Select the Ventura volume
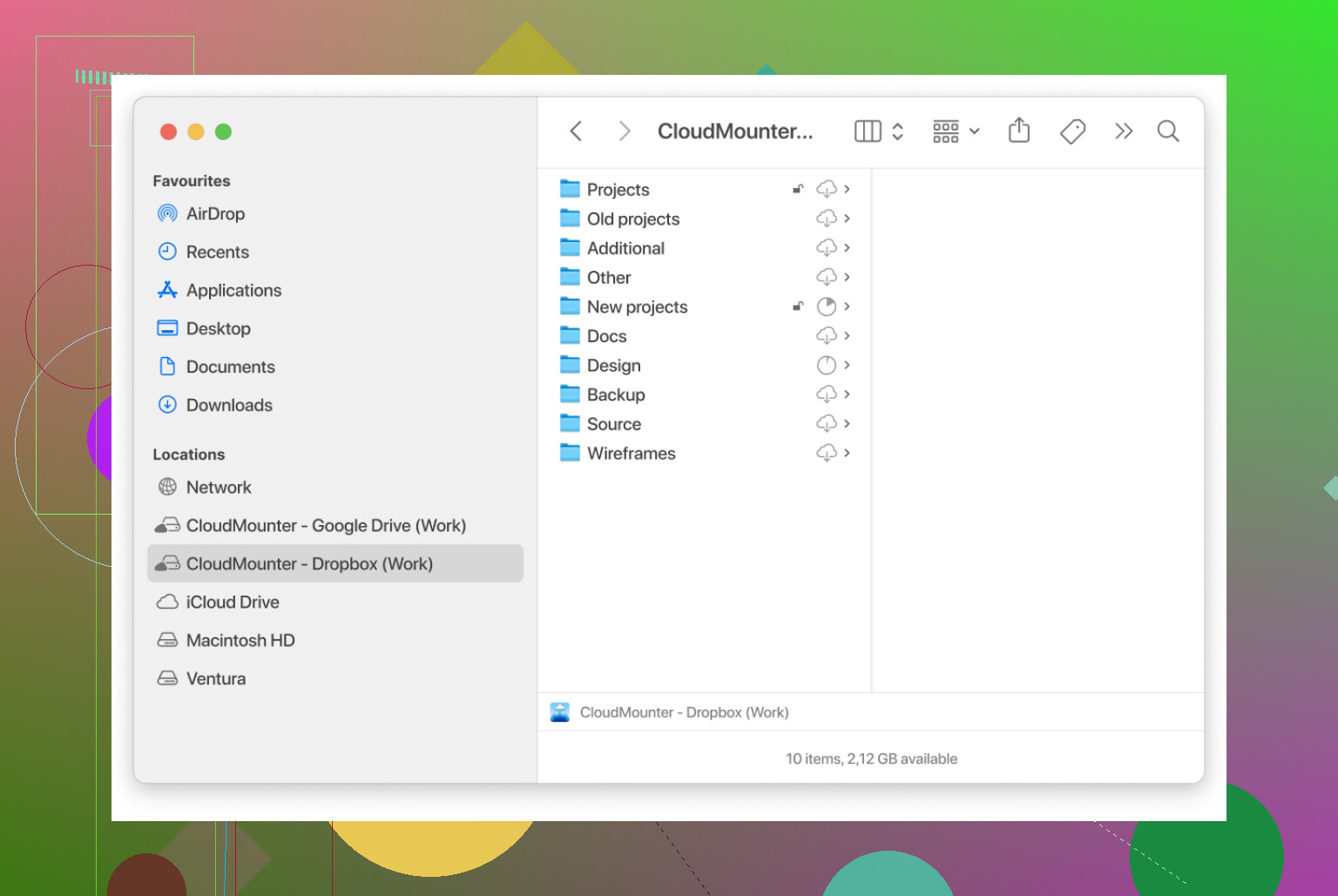1338x896 pixels. (335, 678)
